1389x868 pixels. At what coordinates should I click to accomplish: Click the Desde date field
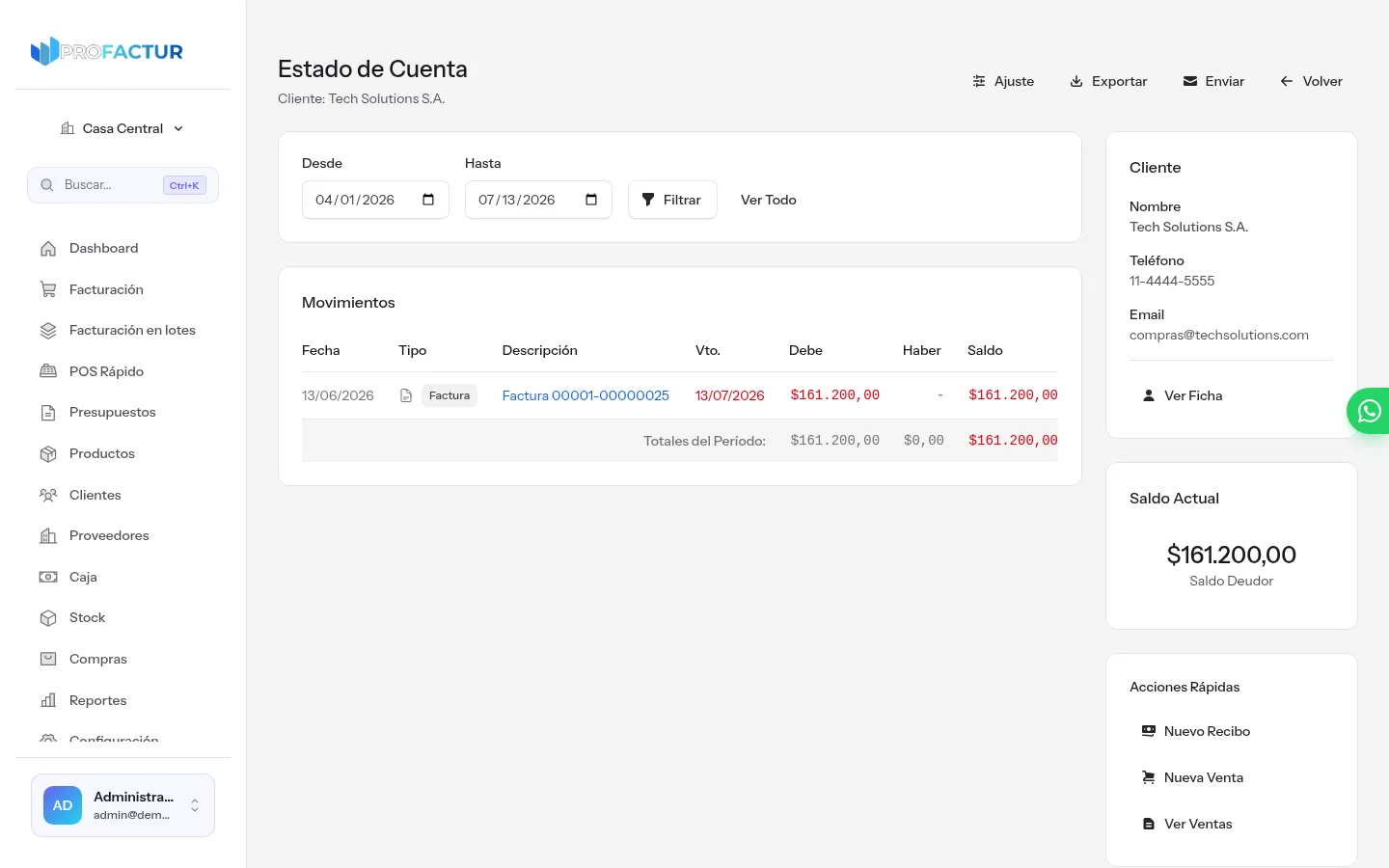tap(375, 200)
